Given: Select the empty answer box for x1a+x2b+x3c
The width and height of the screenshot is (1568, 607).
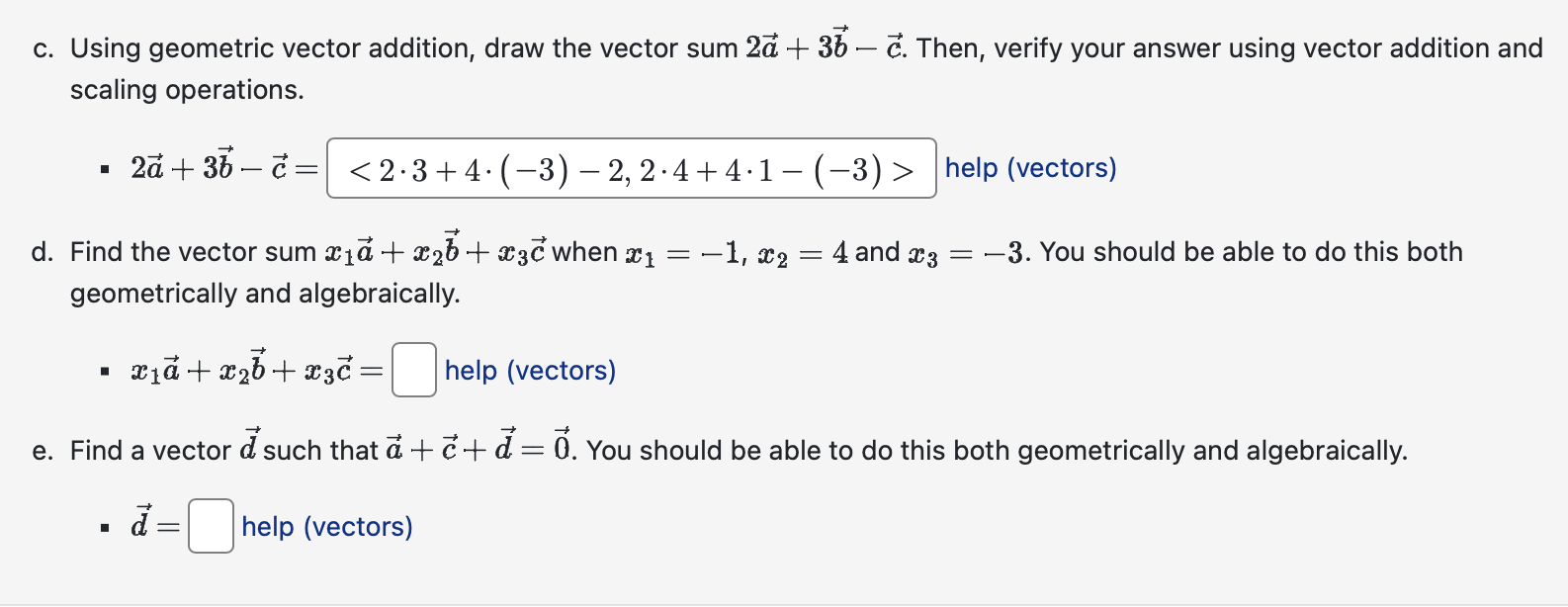Looking at the screenshot, I should point(413,370).
